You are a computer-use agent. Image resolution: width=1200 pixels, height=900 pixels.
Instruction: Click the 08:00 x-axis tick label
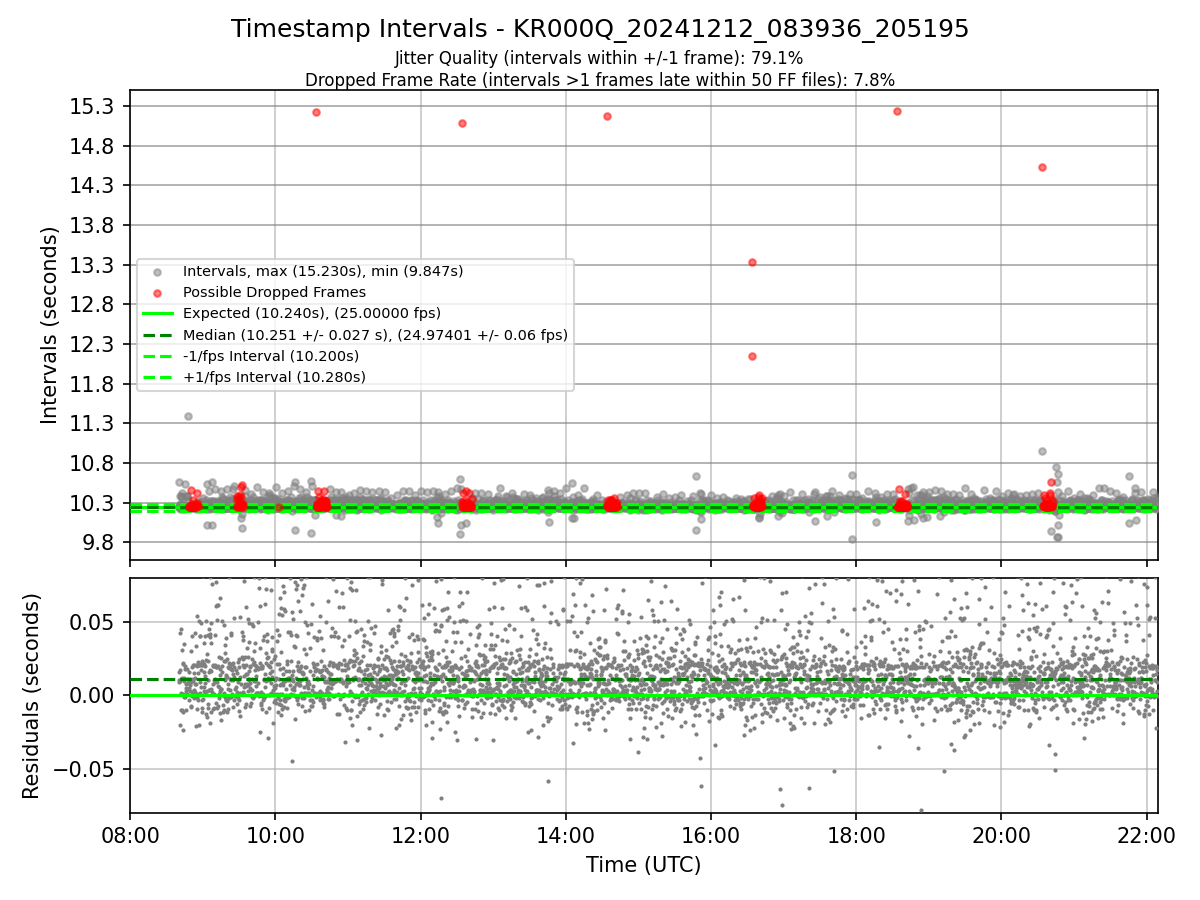pos(130,835)
